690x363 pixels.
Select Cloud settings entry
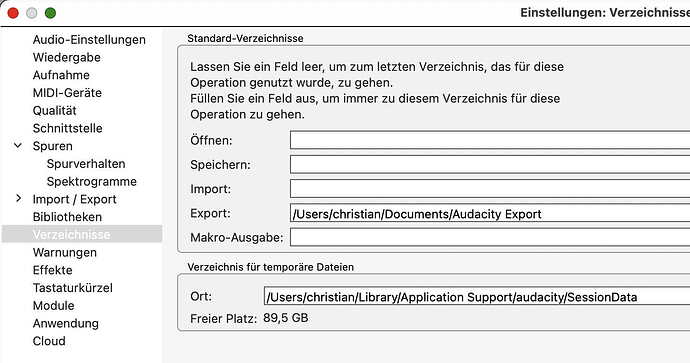[x=49, y=341]
